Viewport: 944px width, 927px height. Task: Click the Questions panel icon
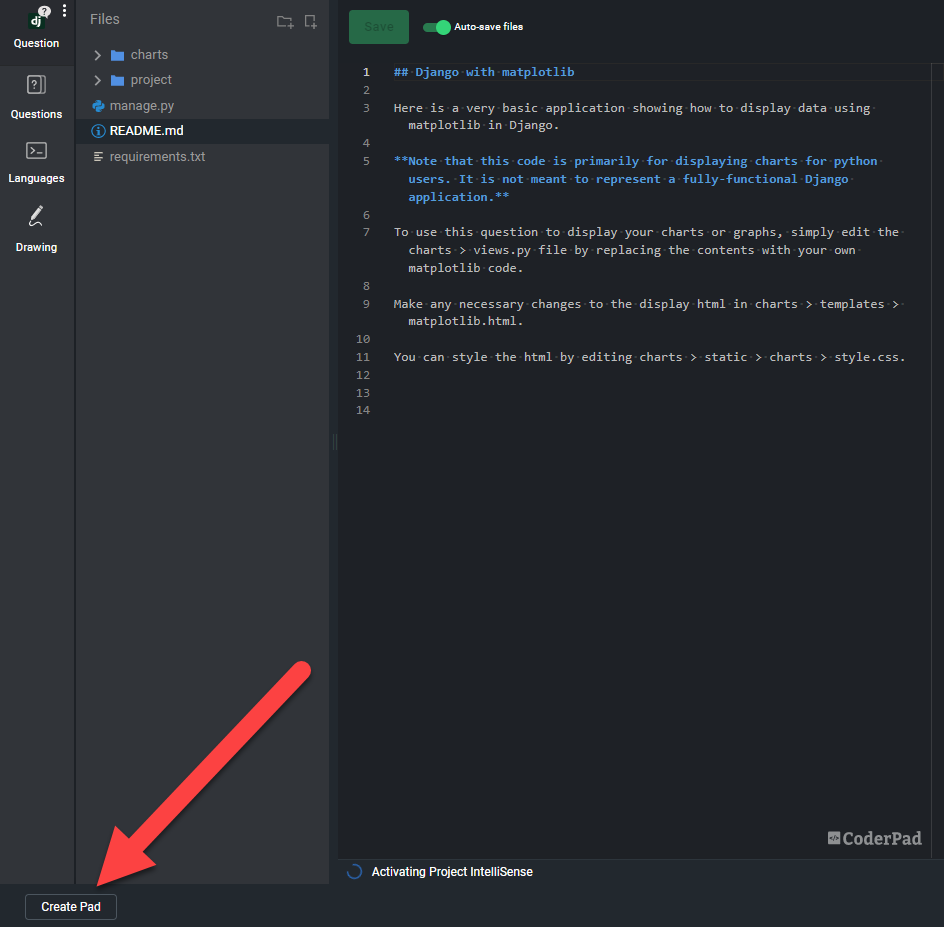pyautogui.click(x=36, y=84)
